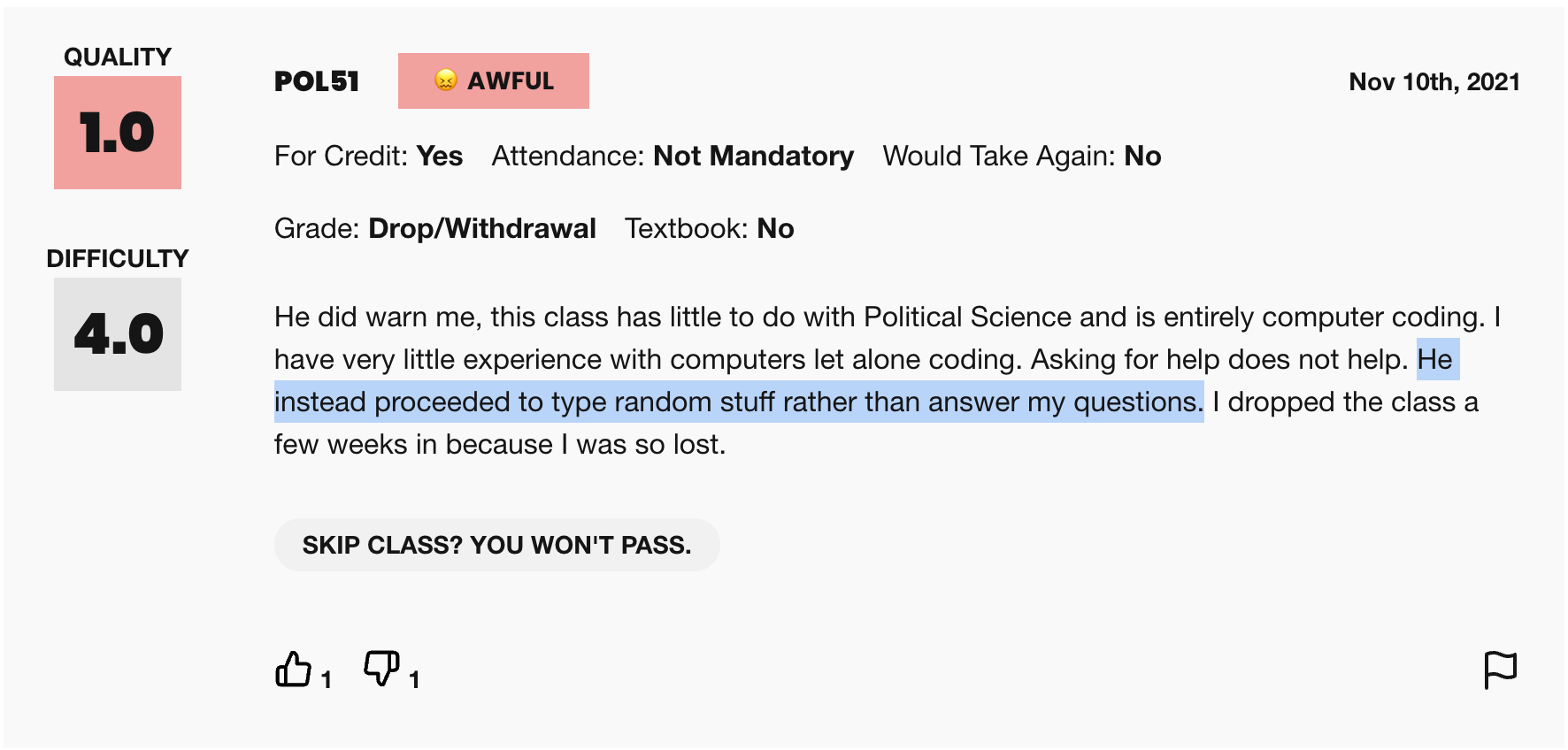Screen dimensions: 1568x750
Task: Click the thumbs down icon
Action: pos(381,668)
